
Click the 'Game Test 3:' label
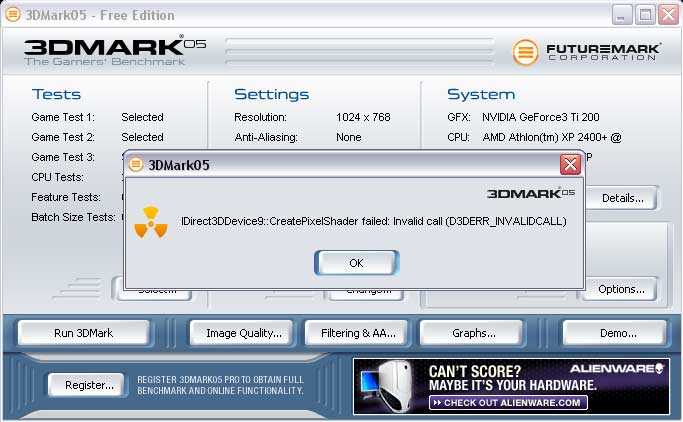coord(63,157)
